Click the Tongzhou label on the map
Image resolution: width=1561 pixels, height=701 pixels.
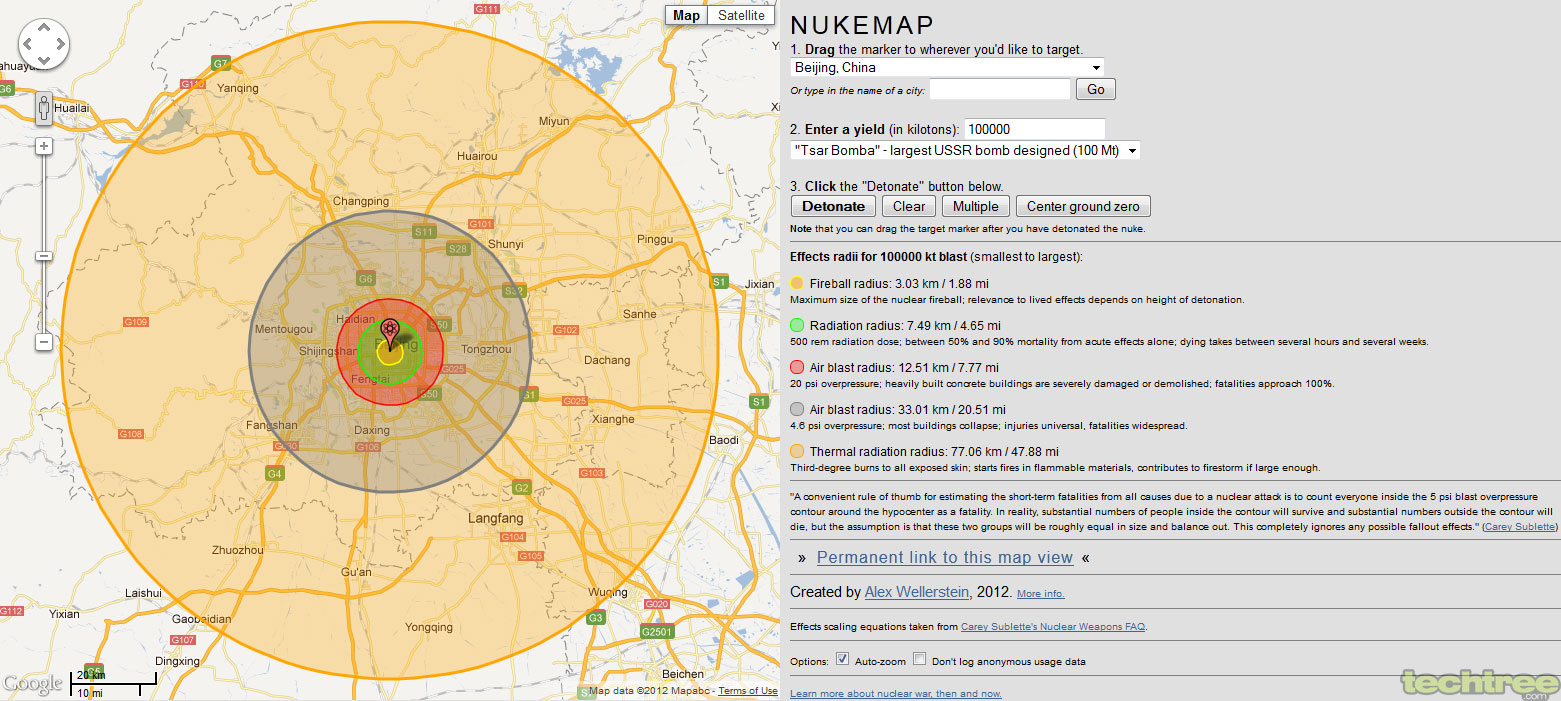tap(486, 350)
